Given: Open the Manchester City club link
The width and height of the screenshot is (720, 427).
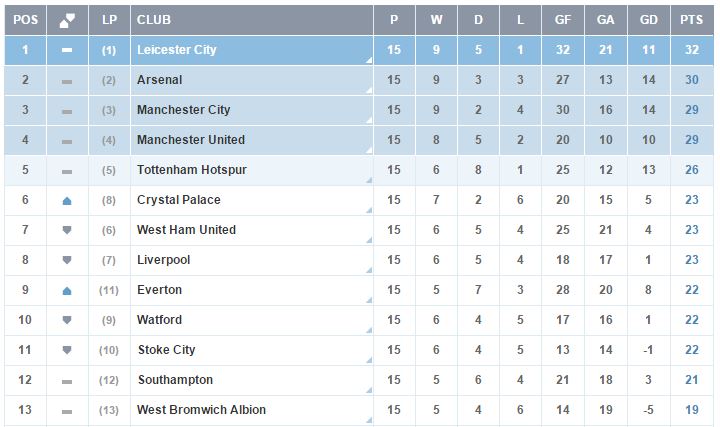Looking at the screenshot, I should click(x=183, y=110).
